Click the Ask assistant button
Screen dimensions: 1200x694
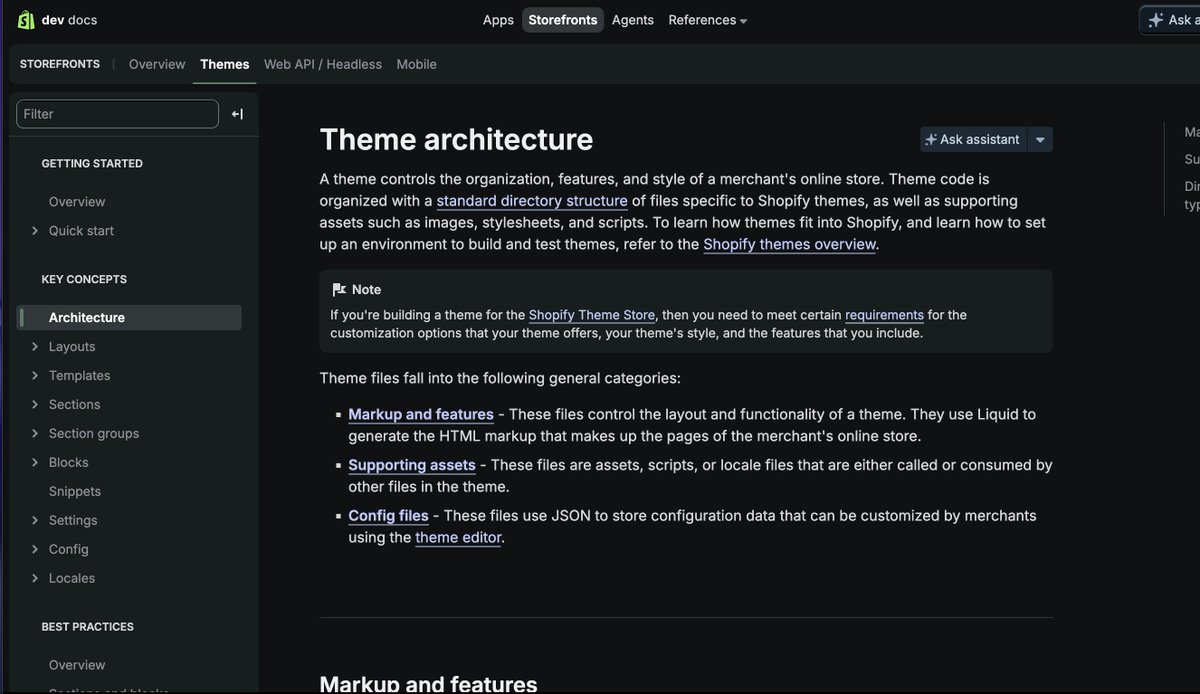click(973, 140)
